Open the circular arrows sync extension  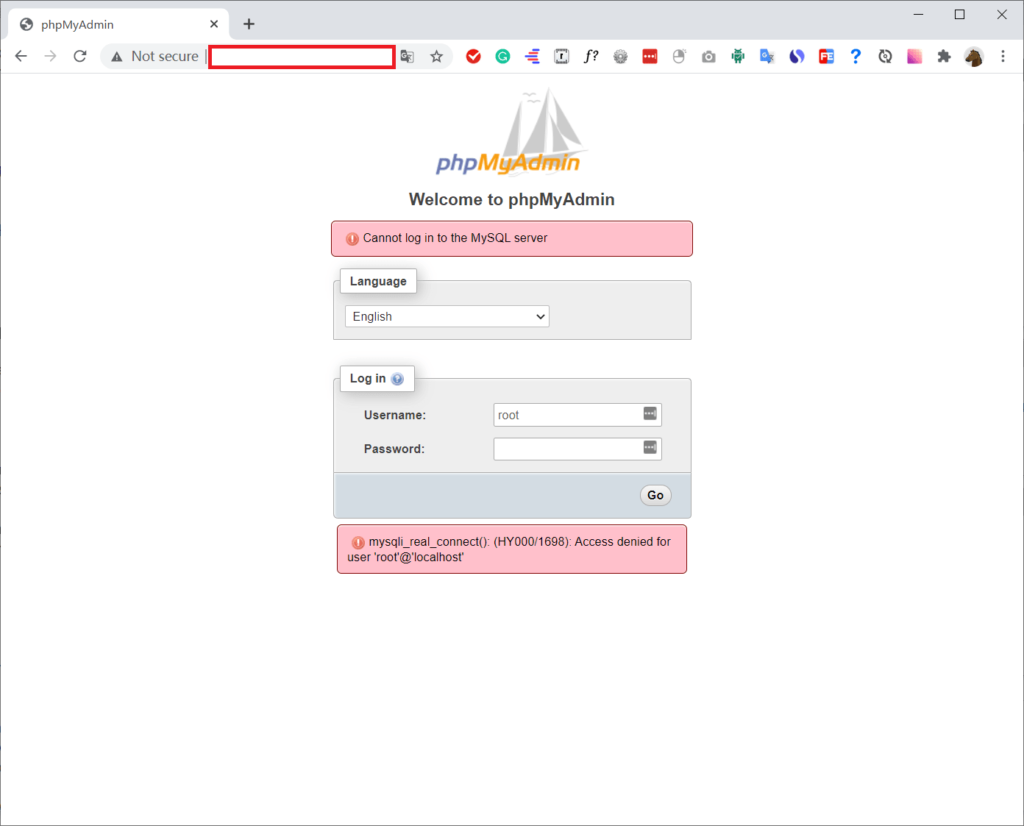pos(885,57)
